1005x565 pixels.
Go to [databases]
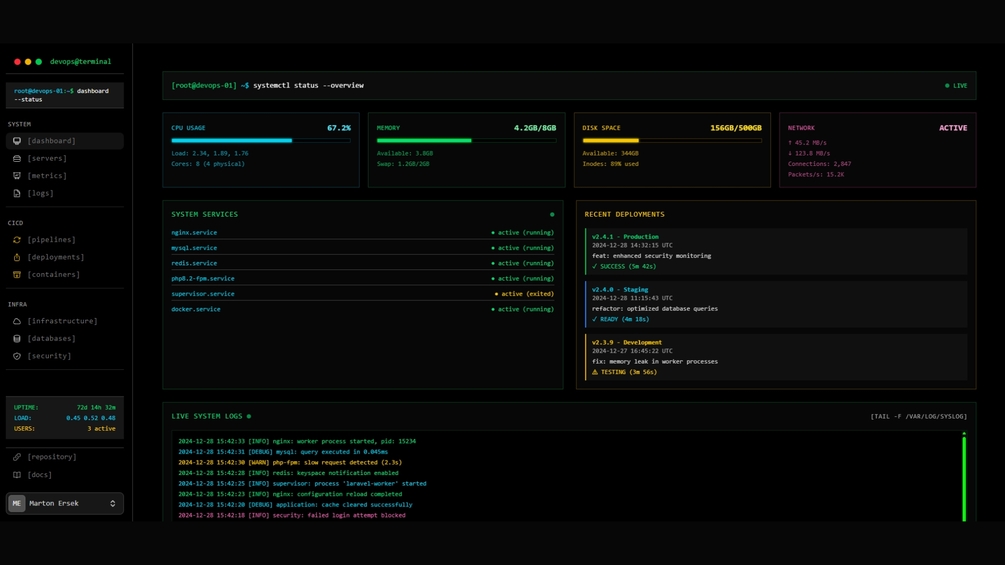point(65,338)
